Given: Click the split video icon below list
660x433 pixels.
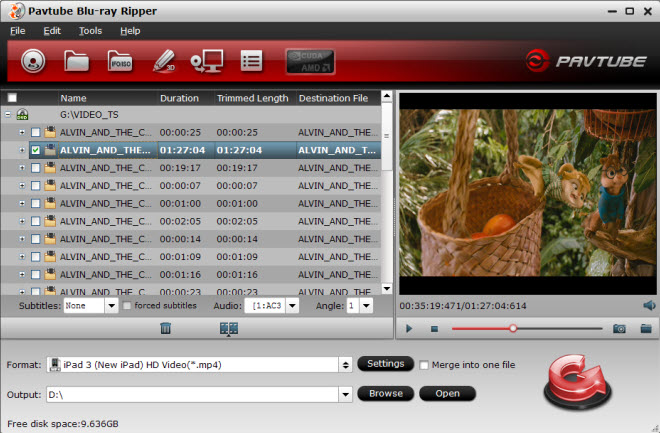Looking at the screenshot, I should click(x=229, y=329).
